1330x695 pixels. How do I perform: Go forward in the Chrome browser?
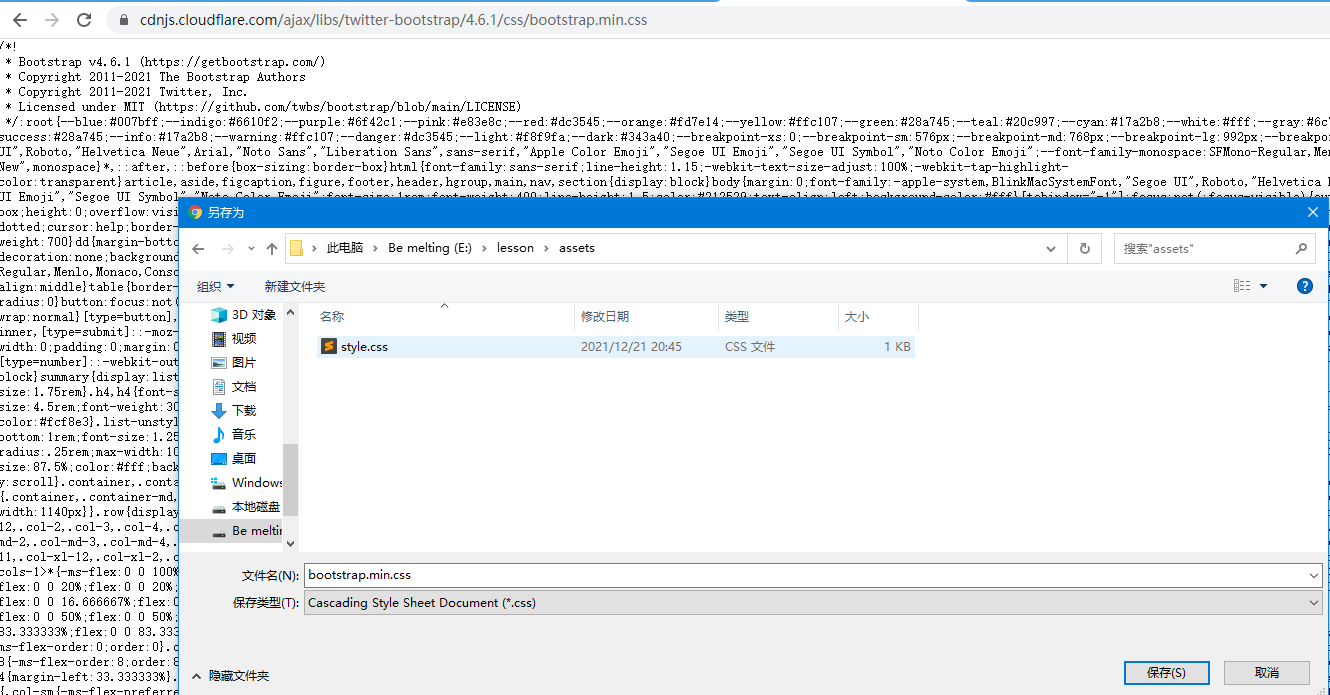(x=52, y=20)
